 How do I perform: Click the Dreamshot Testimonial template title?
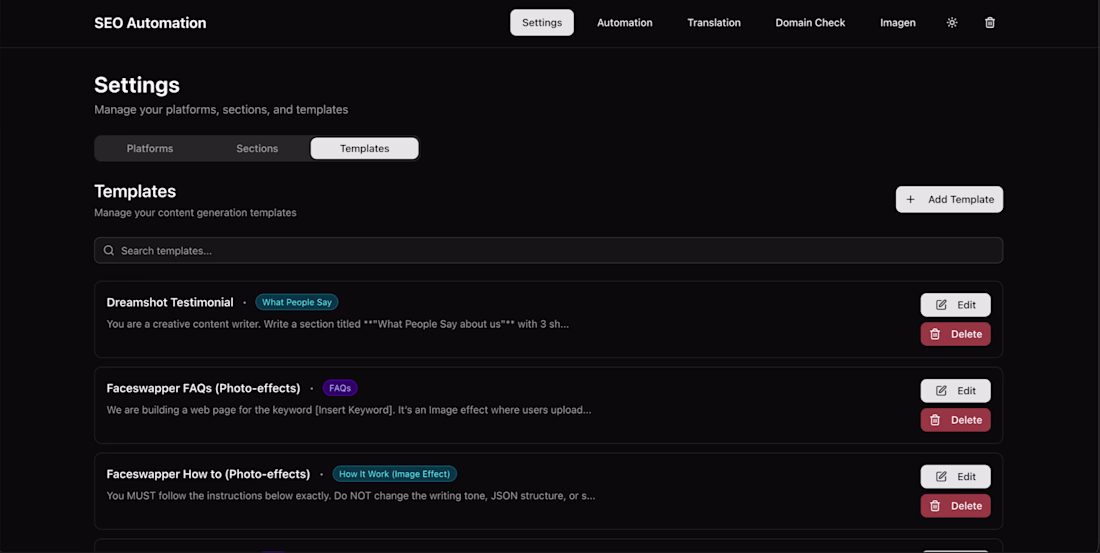click(x=170, y=302)
